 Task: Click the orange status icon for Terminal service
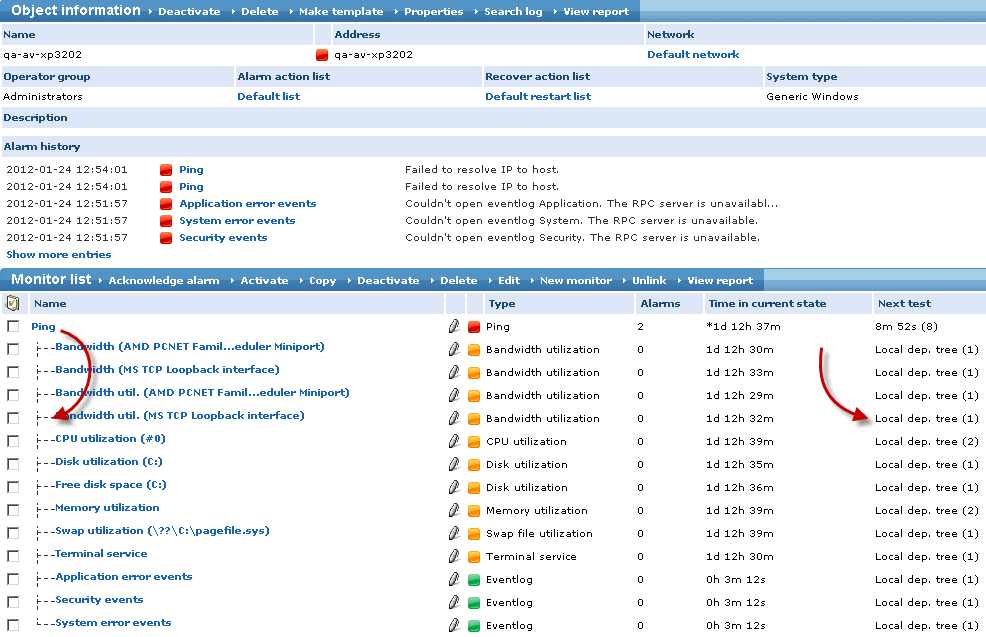point(474,557)
